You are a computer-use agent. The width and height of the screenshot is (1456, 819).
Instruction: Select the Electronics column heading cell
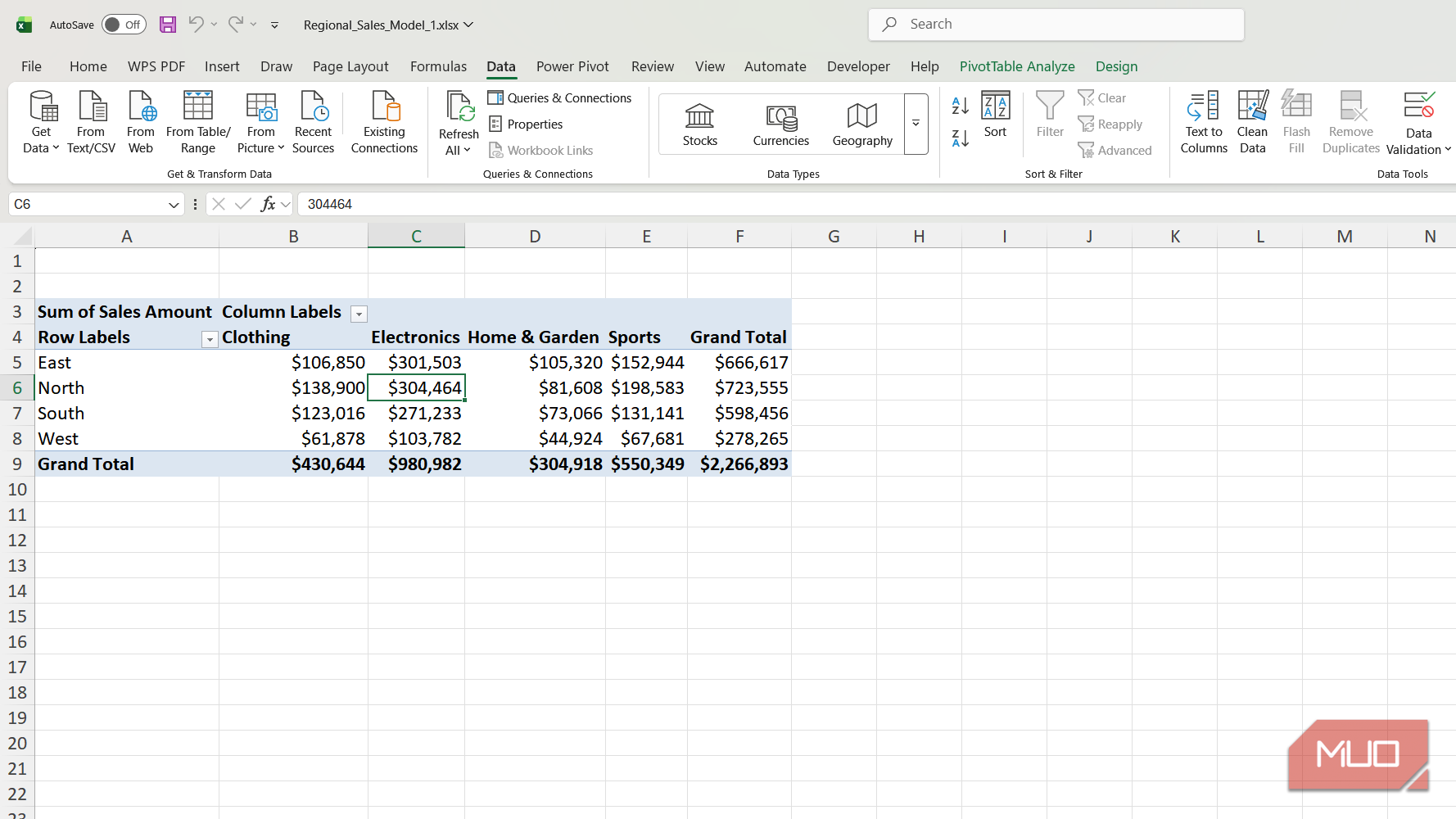pyautogui.click(x=416, y=337)
